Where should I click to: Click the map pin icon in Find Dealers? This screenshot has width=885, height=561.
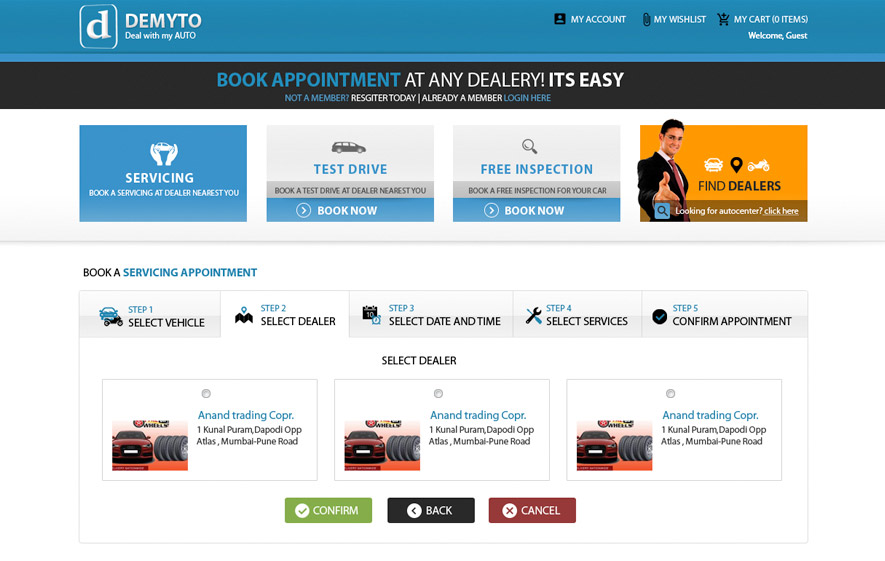point(737,165)
